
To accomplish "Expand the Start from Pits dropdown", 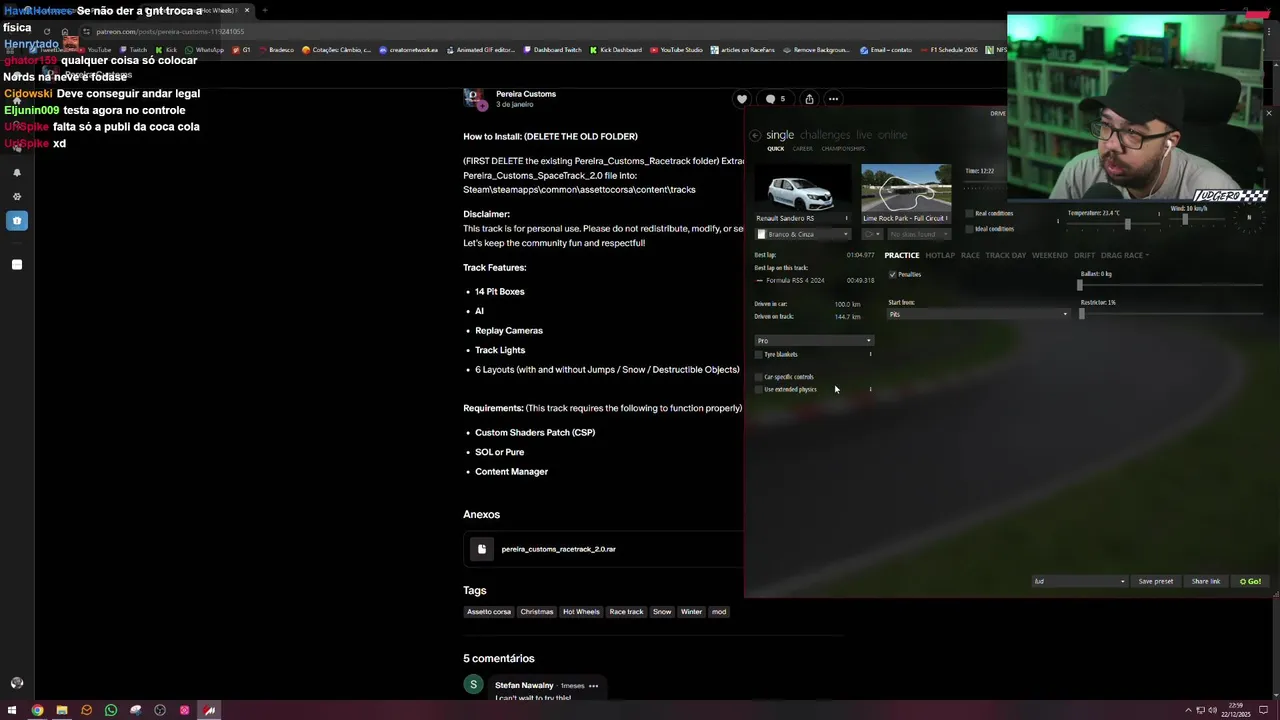I will pos(978,314).
